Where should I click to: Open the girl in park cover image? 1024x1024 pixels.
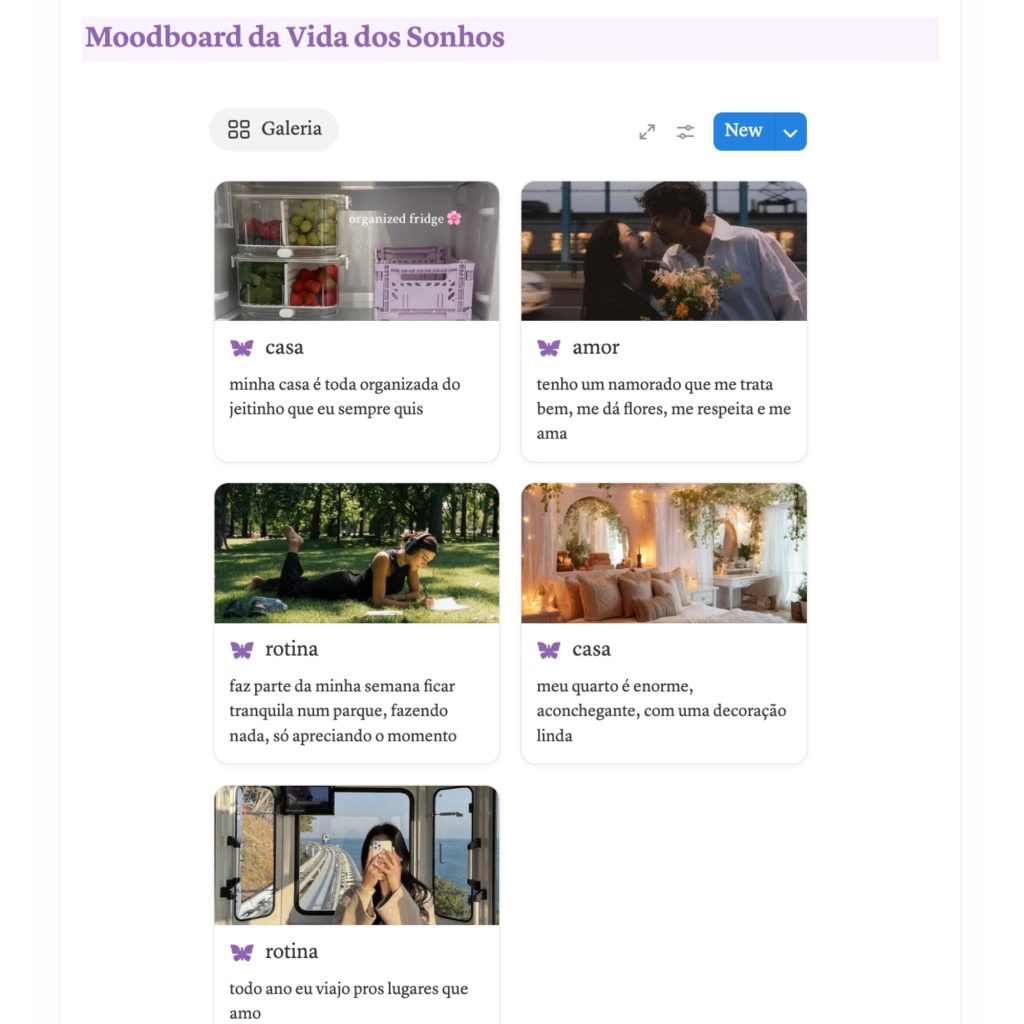coord(357,553)
